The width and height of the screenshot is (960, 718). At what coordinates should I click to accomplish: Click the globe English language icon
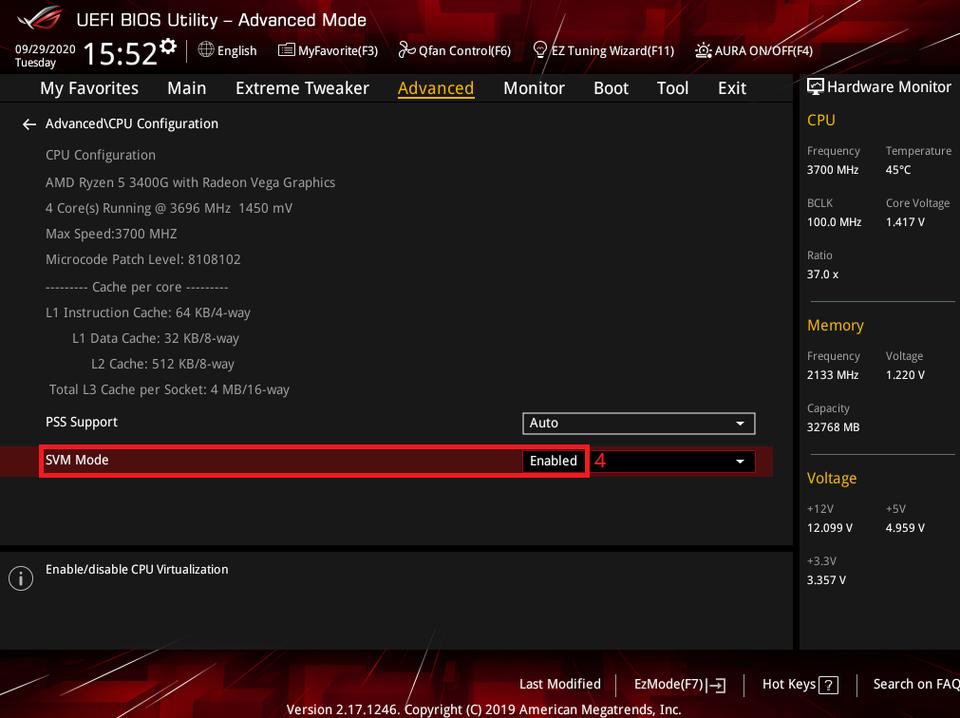[x=206, y=49]
